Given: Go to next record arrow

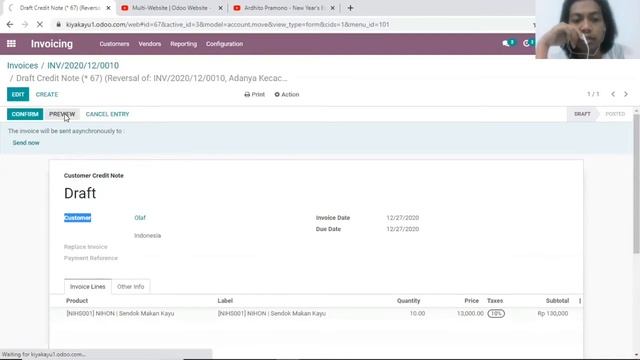Looking at the screenshot, I should (626, 94).
